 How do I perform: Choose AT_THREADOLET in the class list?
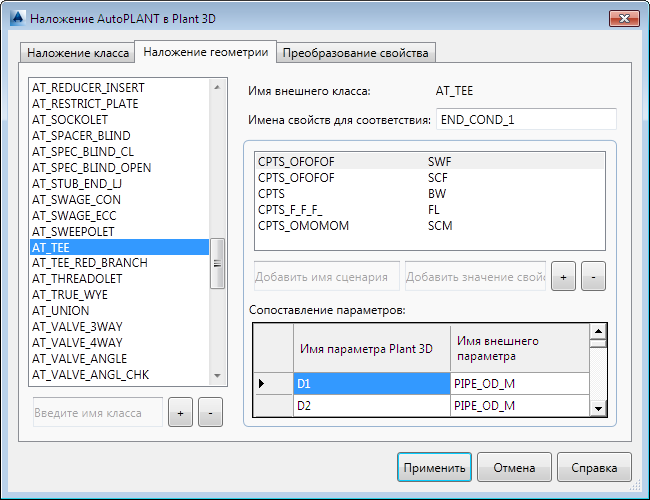tap(119, 279)
